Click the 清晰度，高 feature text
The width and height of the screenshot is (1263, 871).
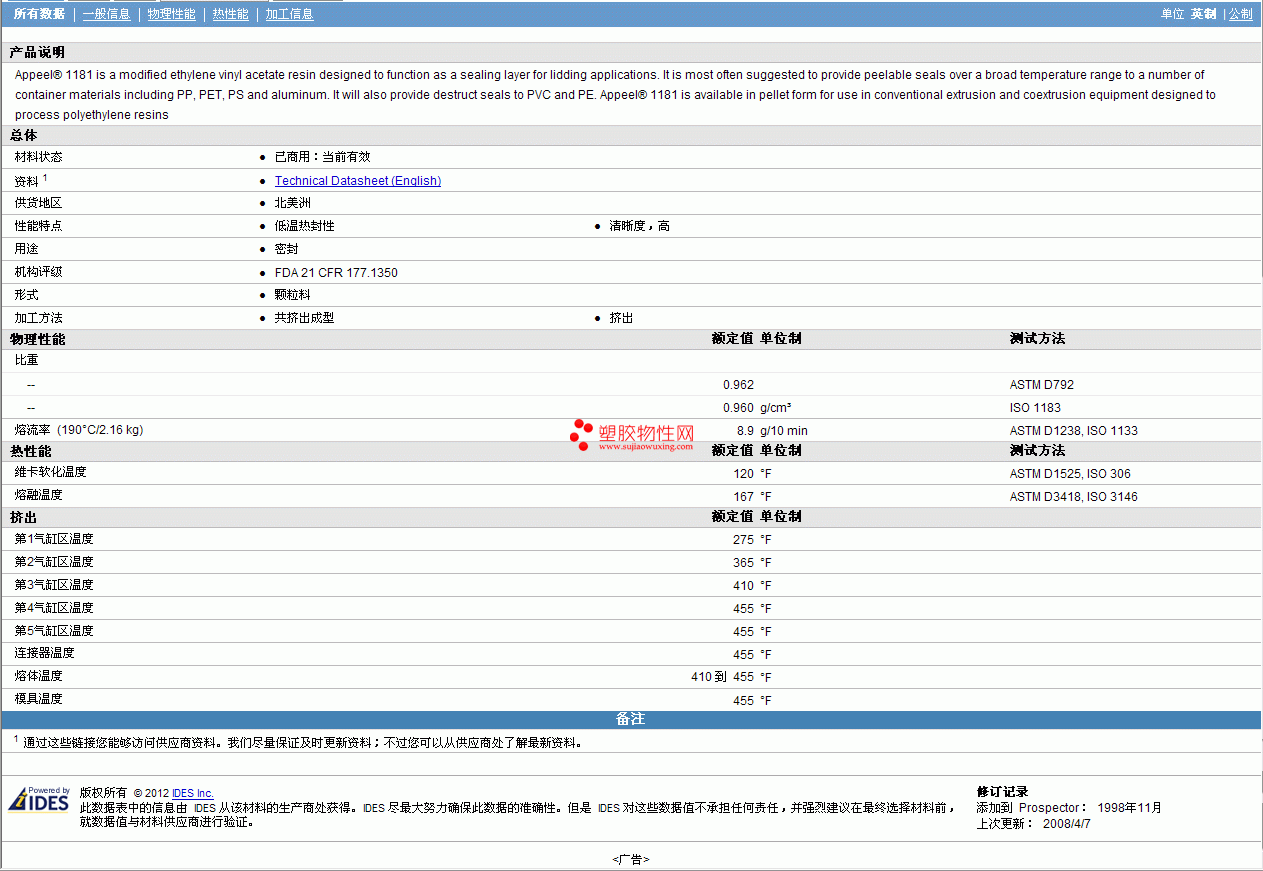pyautogui.click(x=640, y=226)
